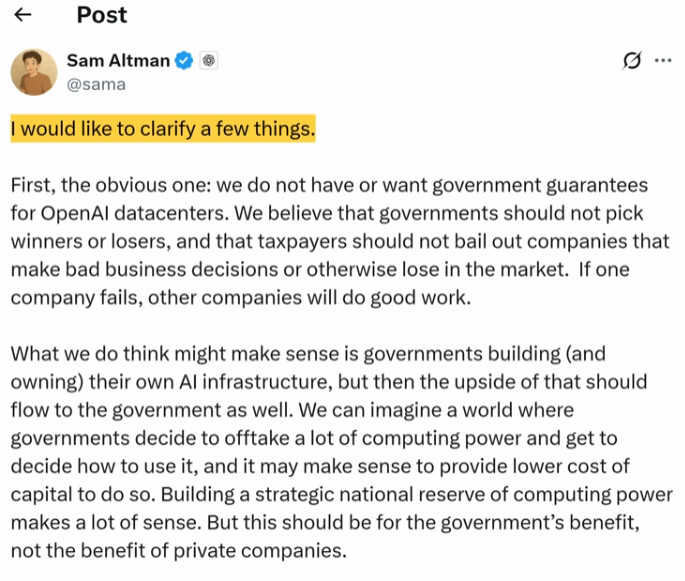Image resolution: width=685 pixels, height=581 pixels.
Task: Click Sam Altman's profile avatar
Action: 33,72
